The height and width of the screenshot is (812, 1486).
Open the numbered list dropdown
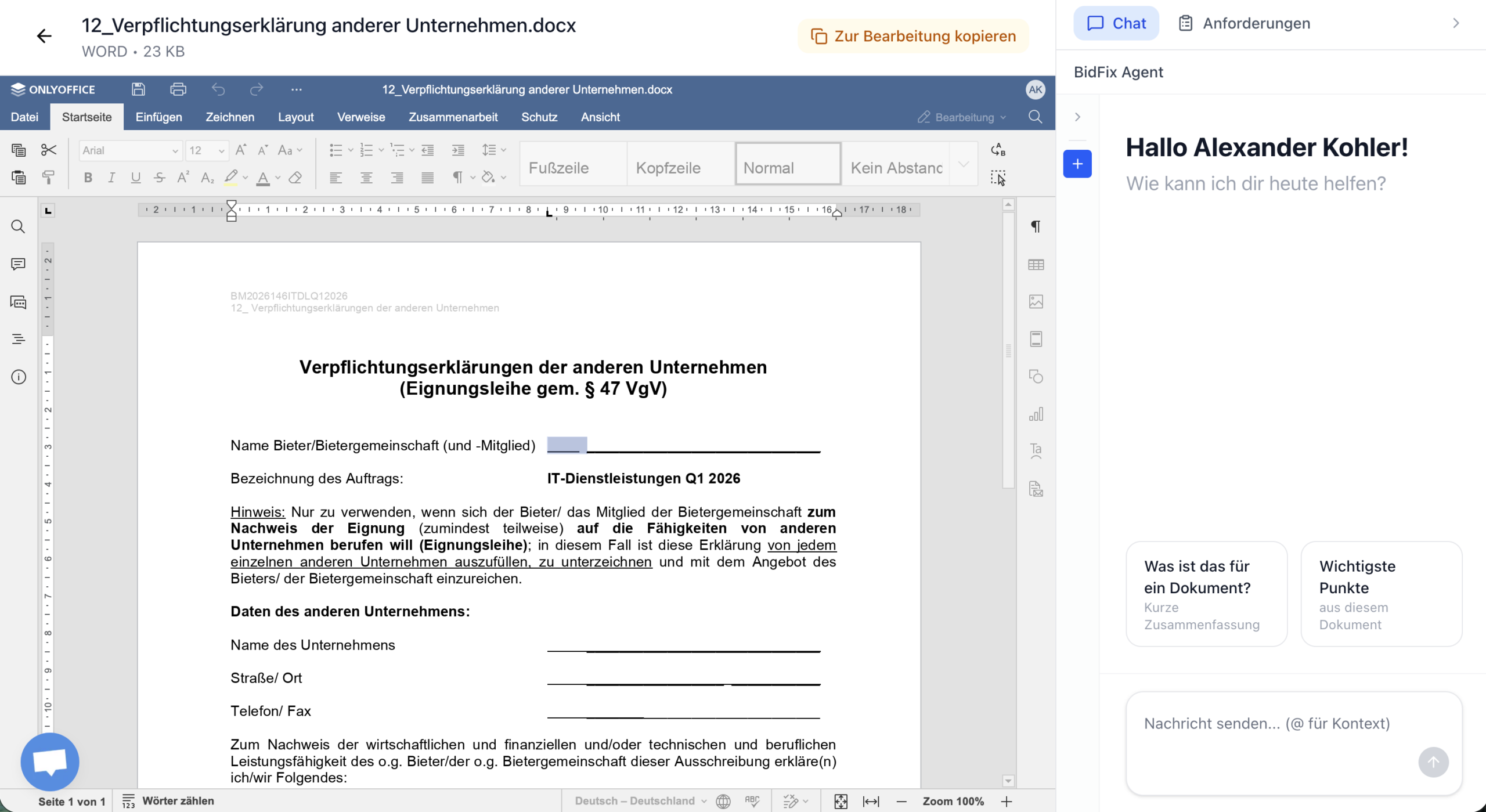point(381,150)
